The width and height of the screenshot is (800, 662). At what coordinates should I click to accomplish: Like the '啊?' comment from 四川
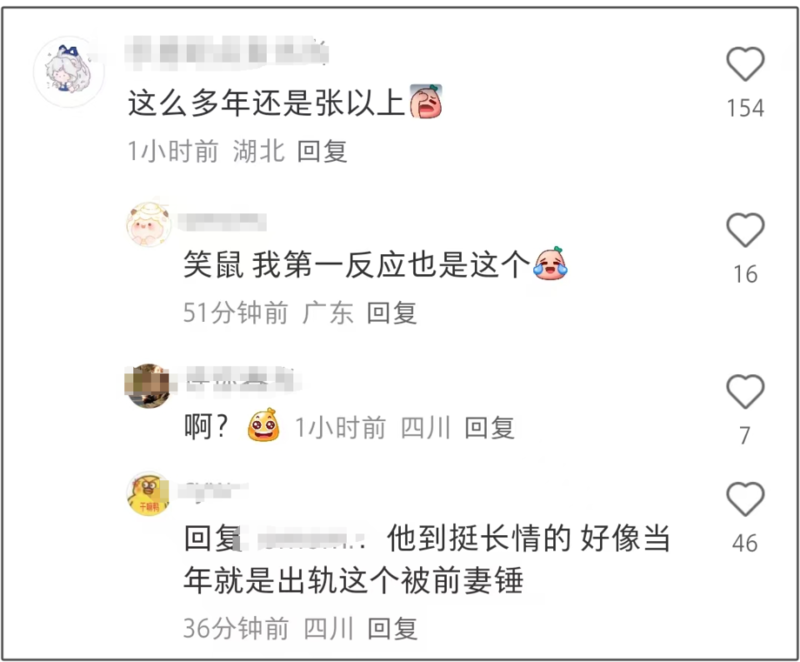click(745, 391)
